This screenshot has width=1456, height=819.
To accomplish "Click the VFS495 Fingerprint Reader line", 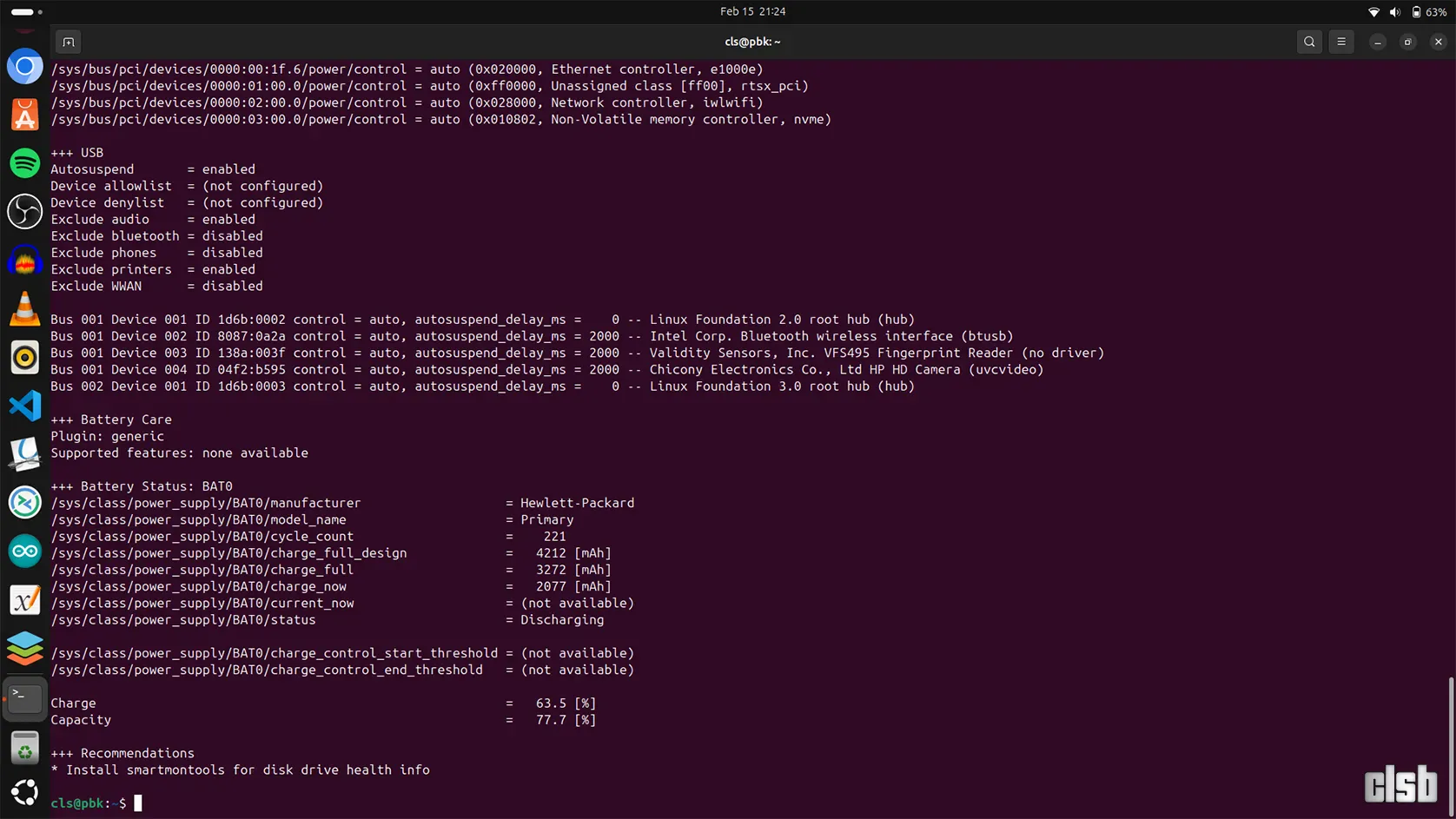I will point(577,353).
